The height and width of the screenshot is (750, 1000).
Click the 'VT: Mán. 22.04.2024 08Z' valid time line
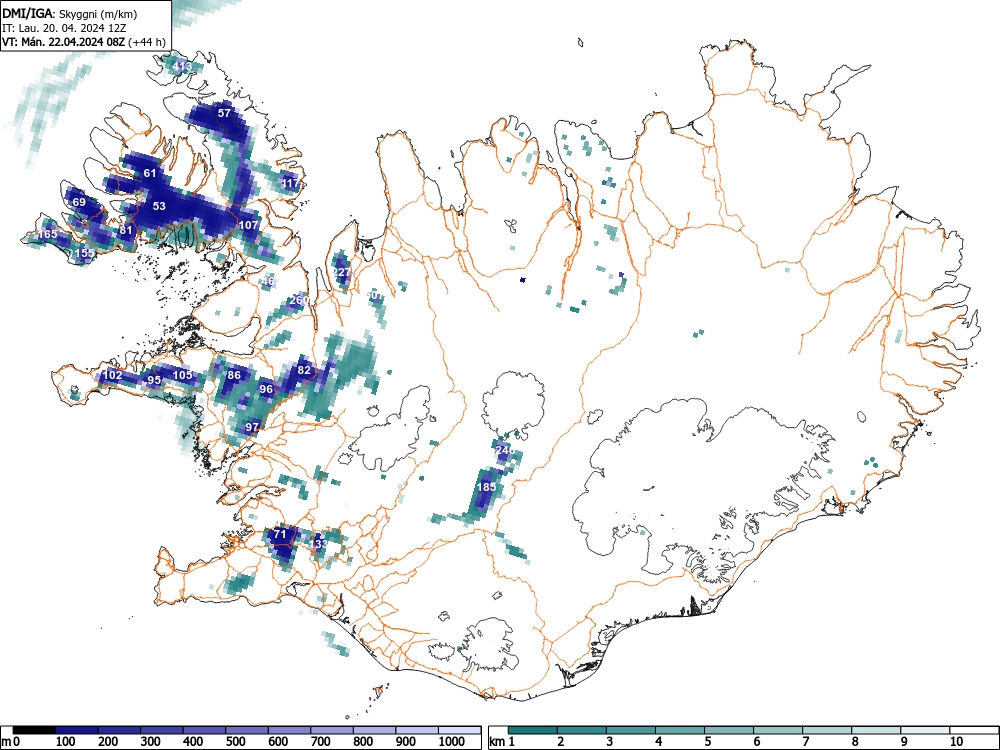(64, 42)
